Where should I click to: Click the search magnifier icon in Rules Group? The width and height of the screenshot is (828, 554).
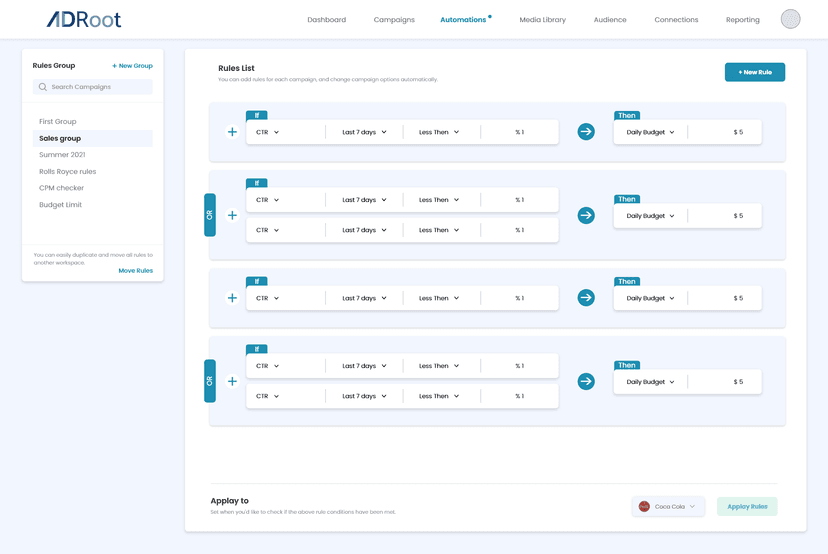point(43,87)
